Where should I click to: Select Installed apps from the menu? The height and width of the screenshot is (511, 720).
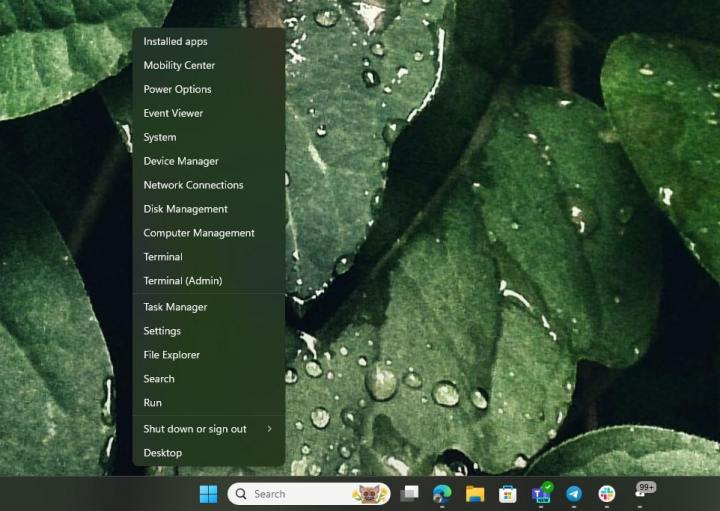(x=175, y=41)
